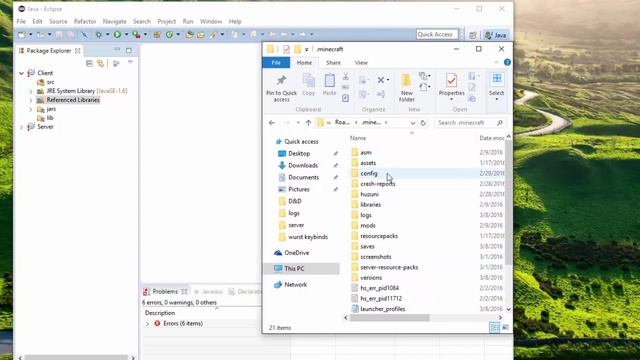The width and height of the screenshot is (640, 360).
Task: Collapse the Client project in Package Explorer
Action: (x=22, y=73)
